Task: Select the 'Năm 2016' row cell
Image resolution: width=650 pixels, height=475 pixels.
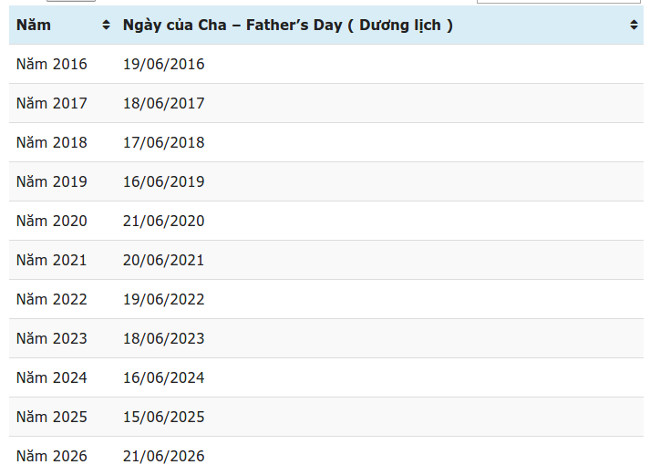Action: tap(52, 64)
